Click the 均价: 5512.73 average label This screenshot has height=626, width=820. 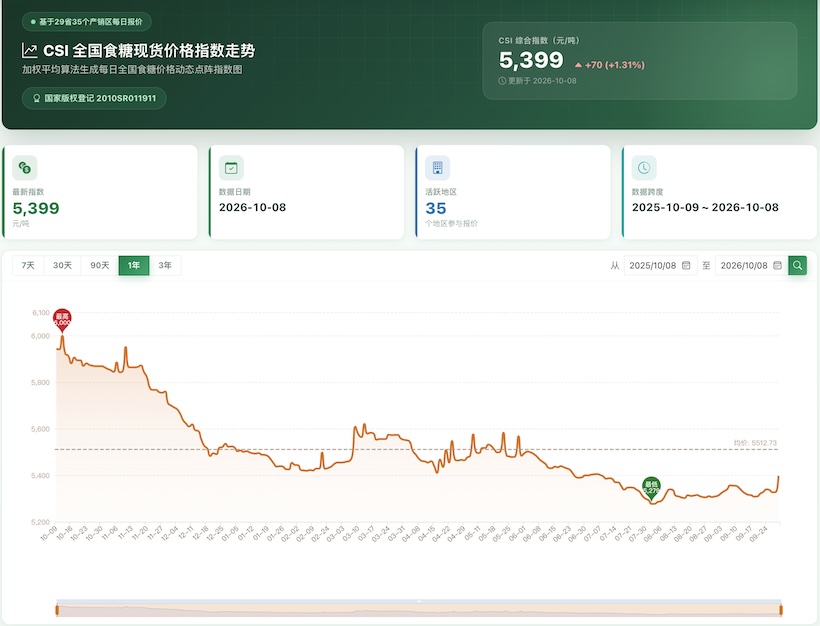[755, 443]
